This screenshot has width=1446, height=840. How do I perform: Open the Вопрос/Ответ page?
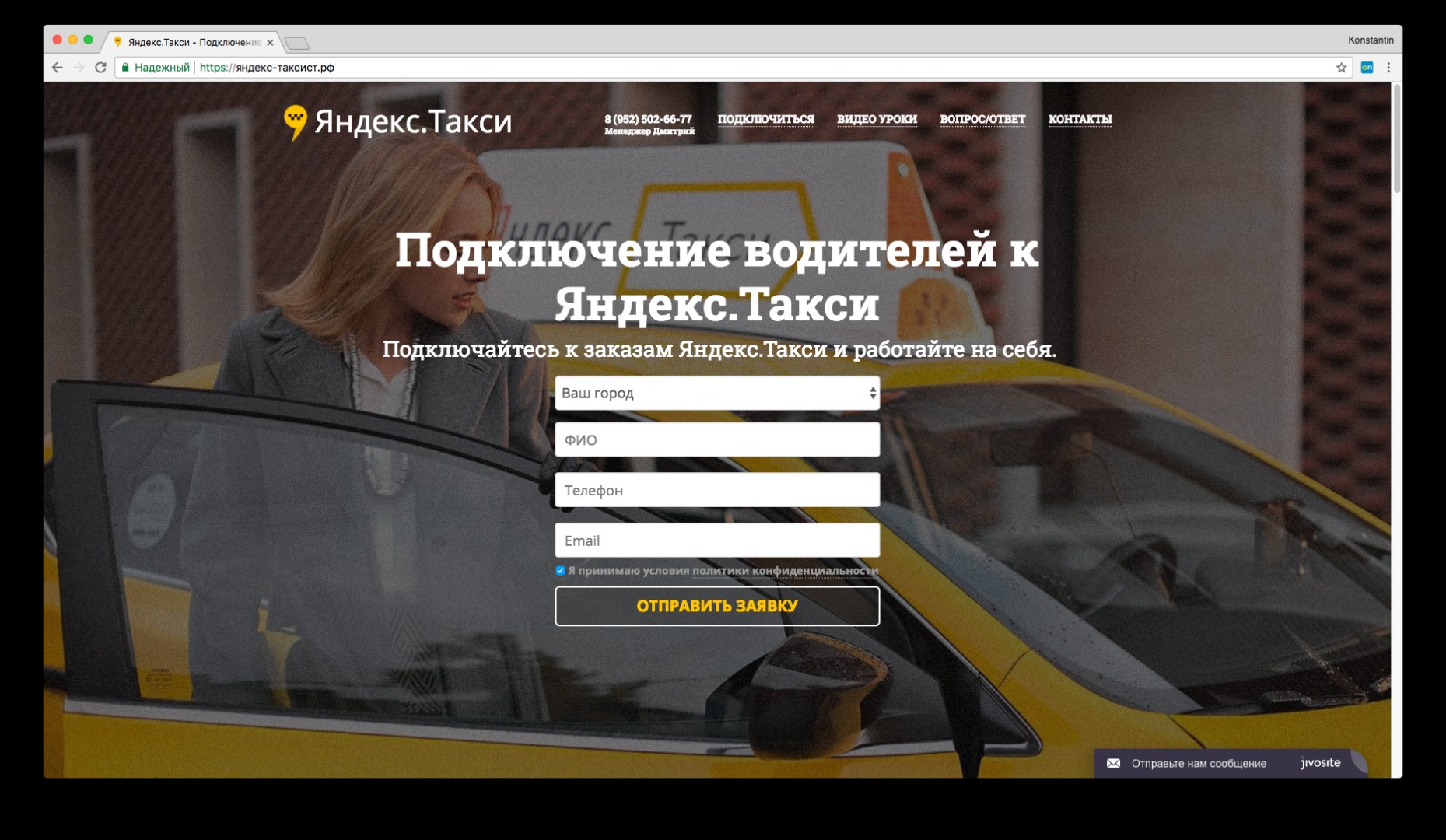tap(982, 119)
